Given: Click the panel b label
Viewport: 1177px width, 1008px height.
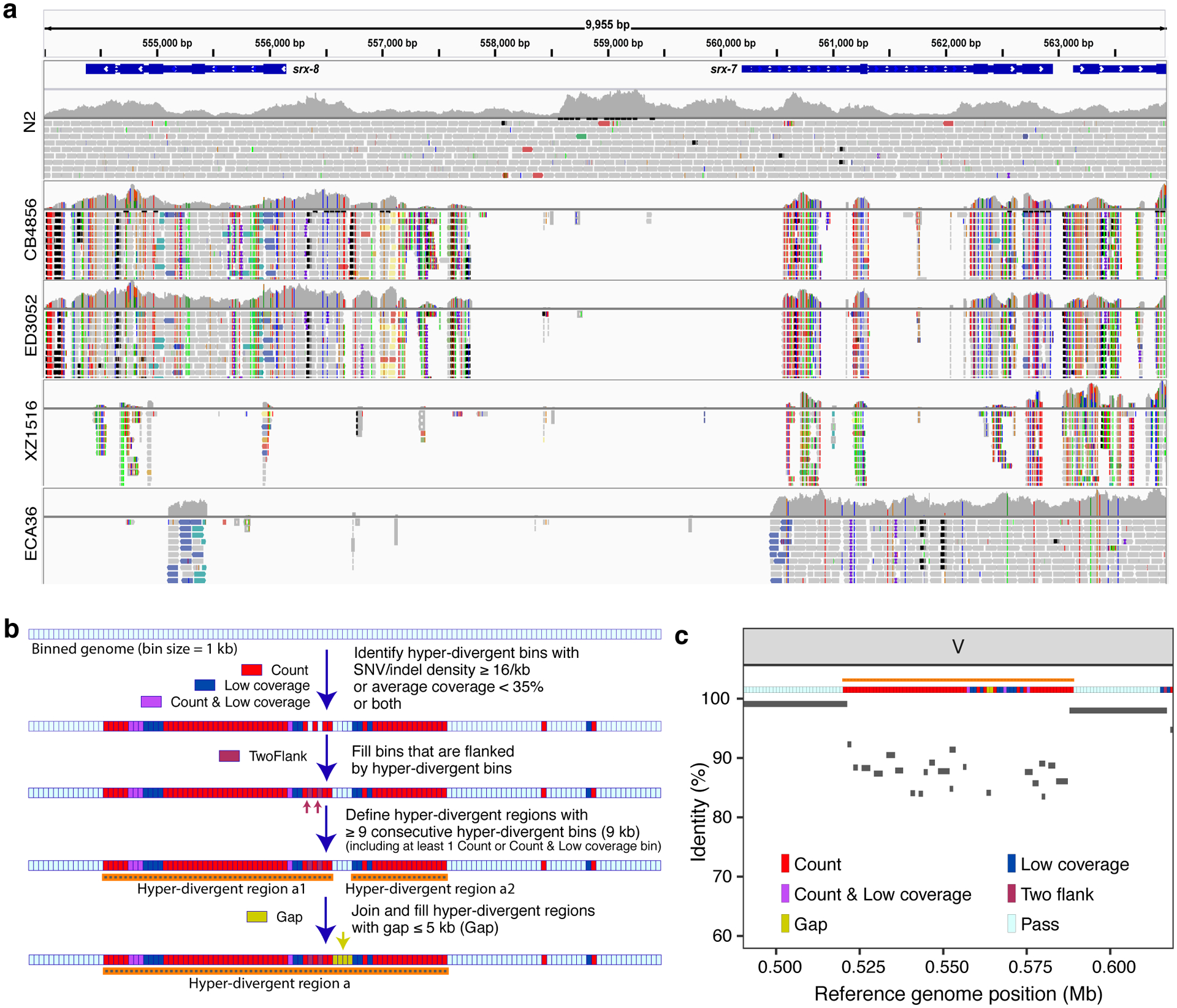Looking at the screenshot, I should 12,629.
